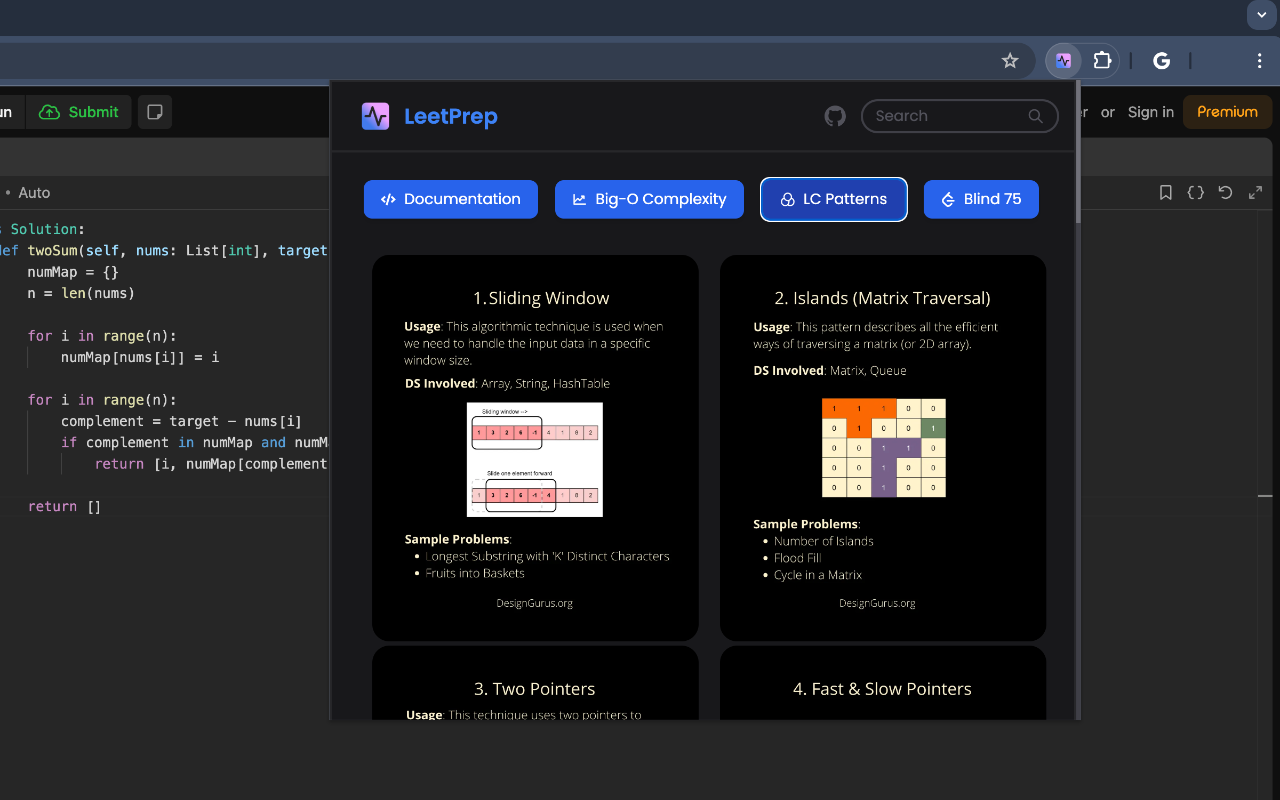Collapse the popup via the top-right chevron
Image resolution: width=1280 pixels, height=800 pixels.
click(x=1260, y=15)
